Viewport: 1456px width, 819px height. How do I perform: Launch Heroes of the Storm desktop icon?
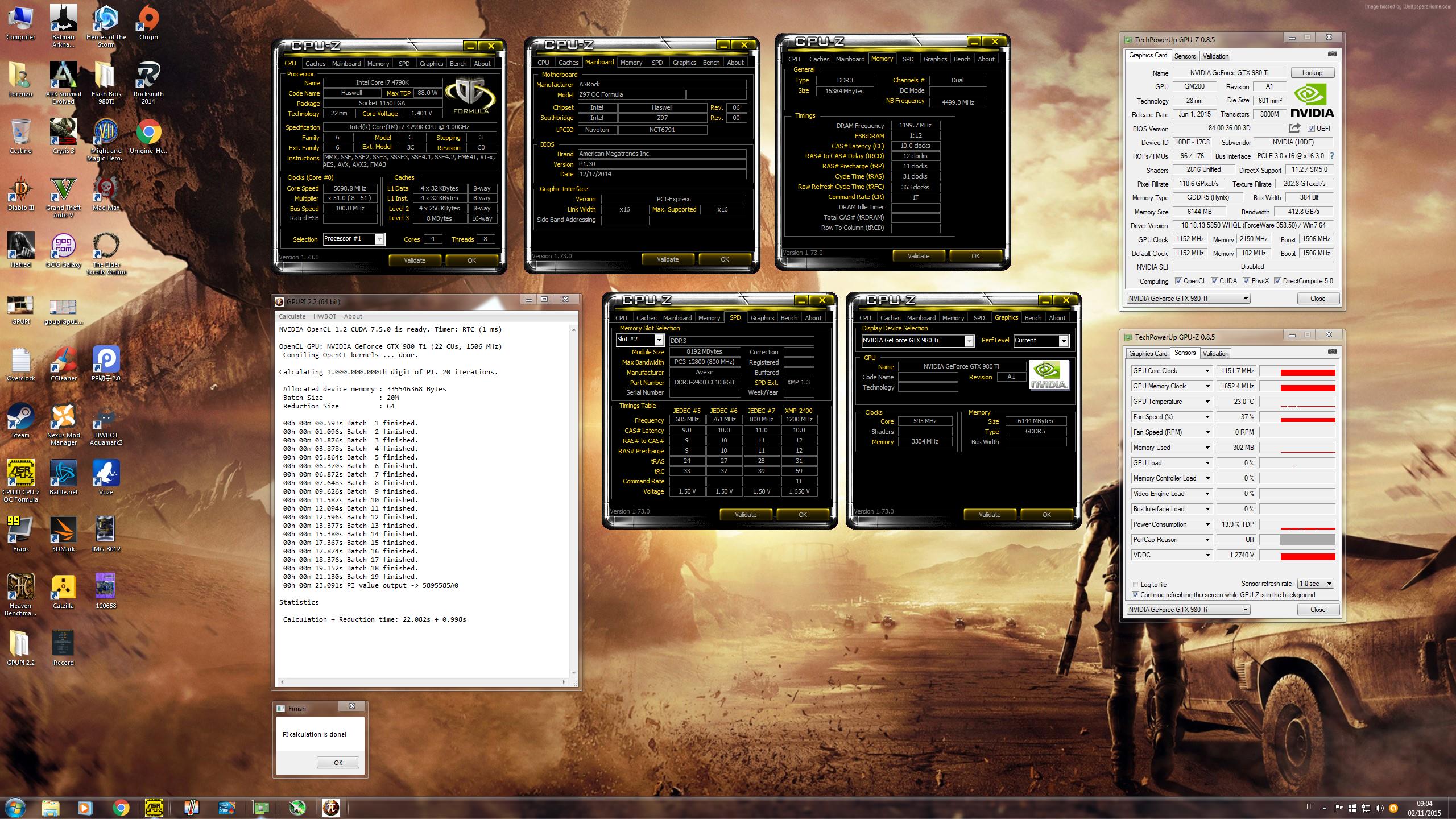(x=106, y=26)
